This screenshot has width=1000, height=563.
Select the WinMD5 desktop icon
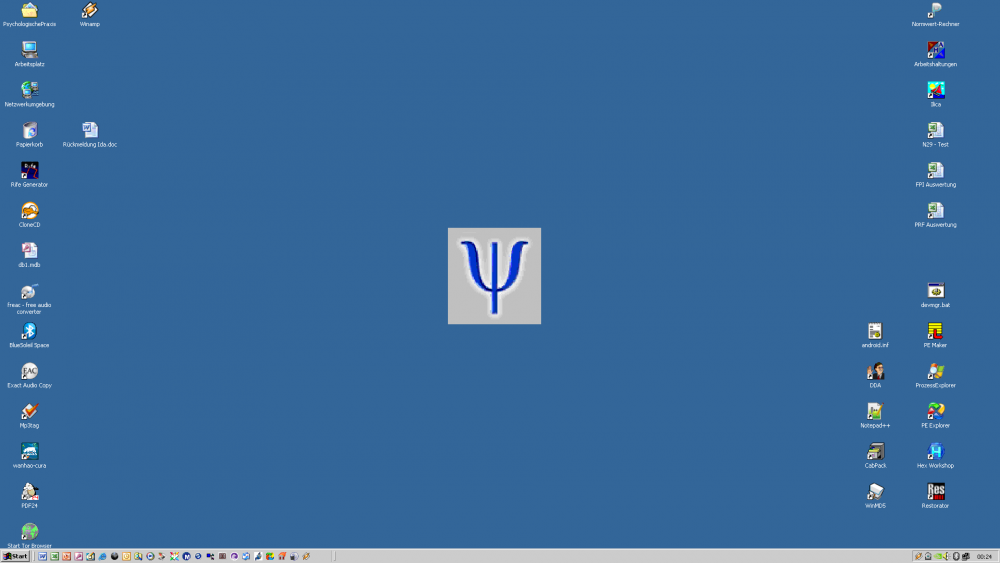point(875,497)
